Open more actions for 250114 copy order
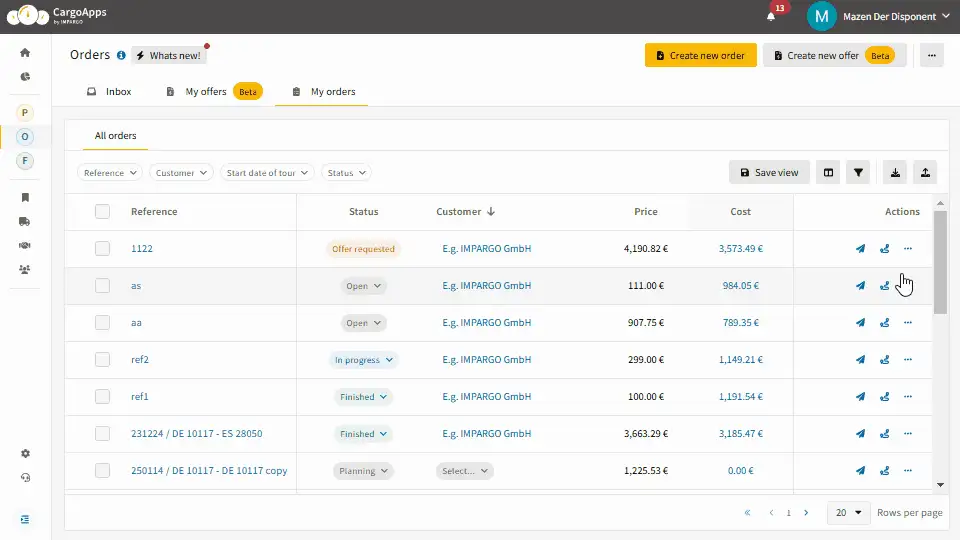 [x=908, y=471]
